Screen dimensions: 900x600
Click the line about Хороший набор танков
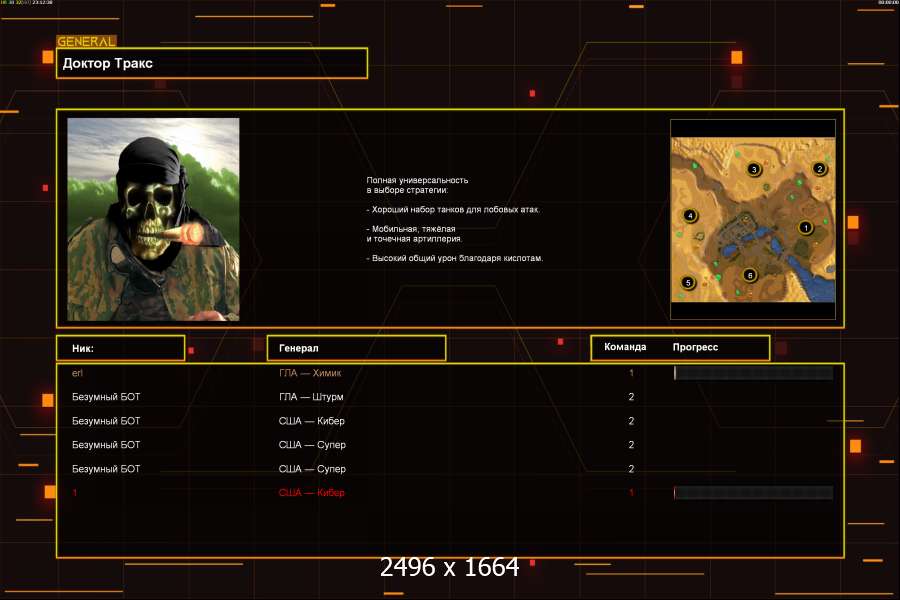point(453,210)
